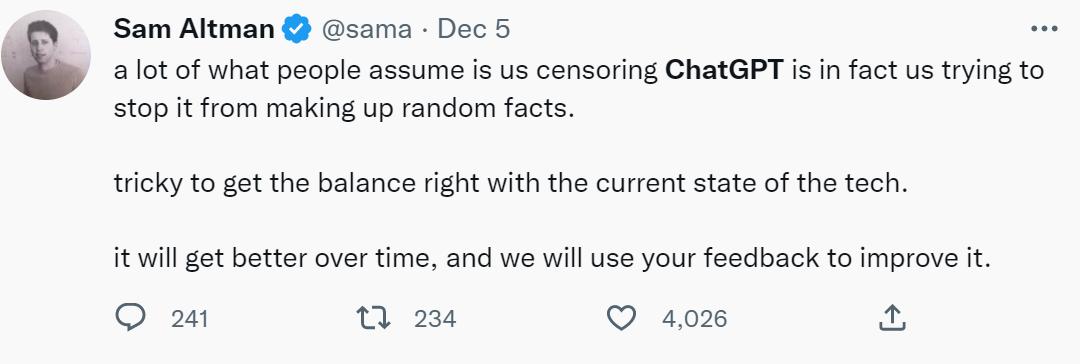
Task: Open Sam Altman's profile picture
Action: [x=45, y=55]
